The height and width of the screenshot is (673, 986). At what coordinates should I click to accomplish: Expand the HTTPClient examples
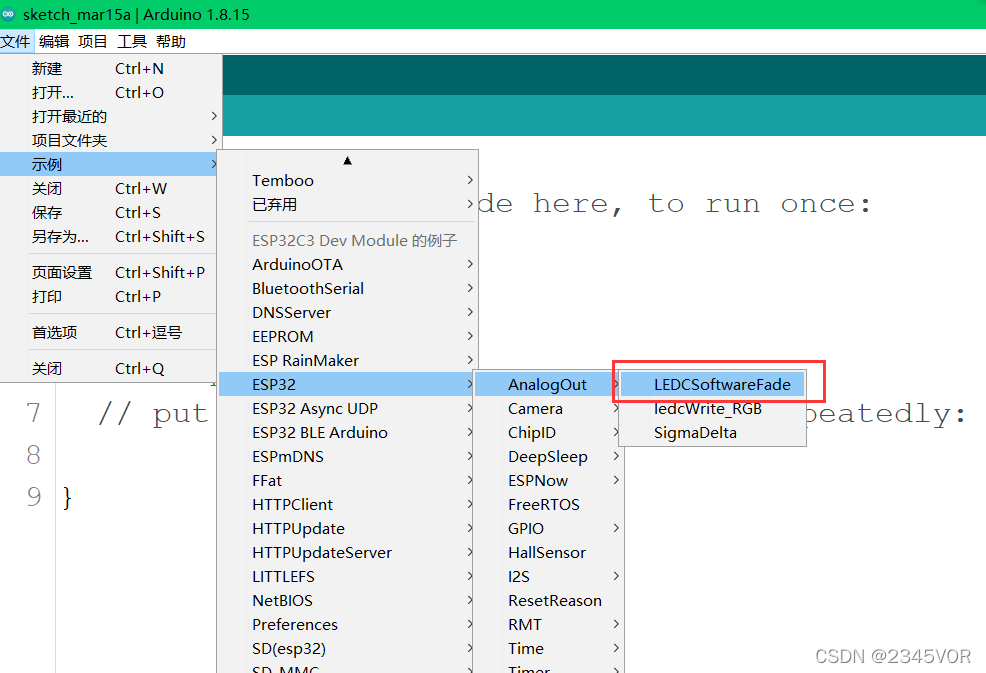(348, 504)
